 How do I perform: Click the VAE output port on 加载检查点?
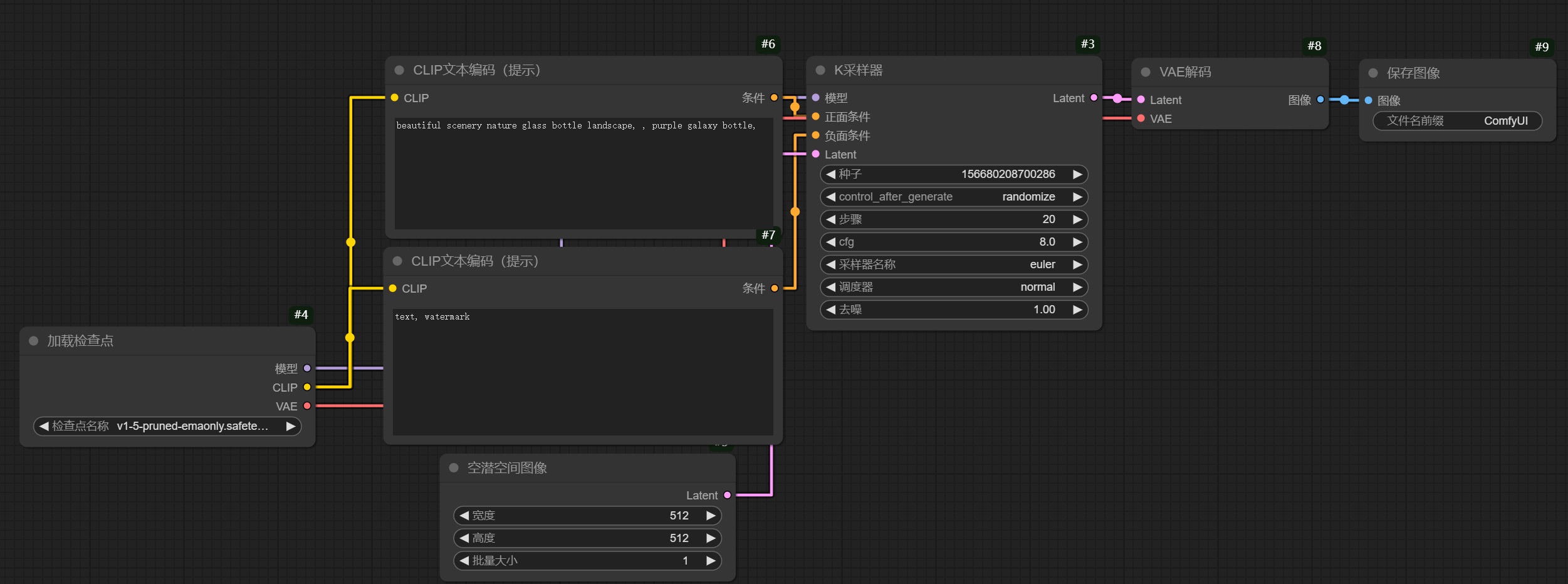[307, 406]
